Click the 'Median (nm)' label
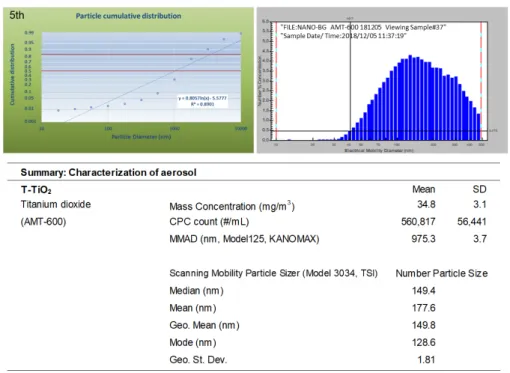Viewport: 510px width, 373px height. click(x=196, y=291)
